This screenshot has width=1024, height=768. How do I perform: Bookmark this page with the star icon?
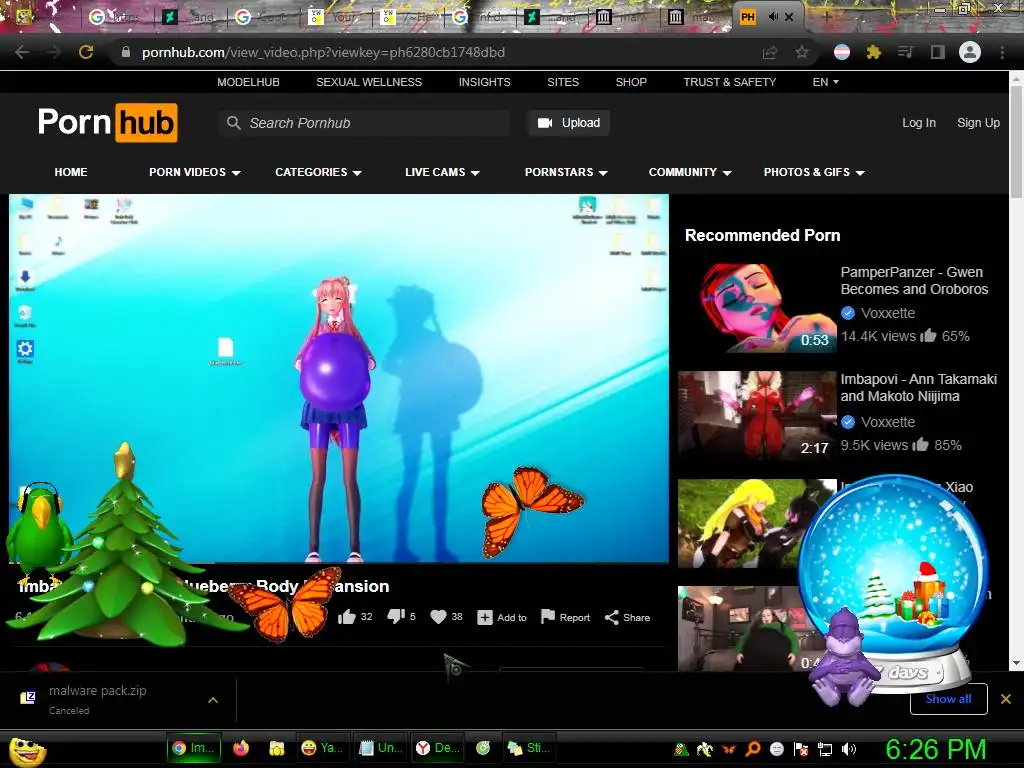pos(801,52)
